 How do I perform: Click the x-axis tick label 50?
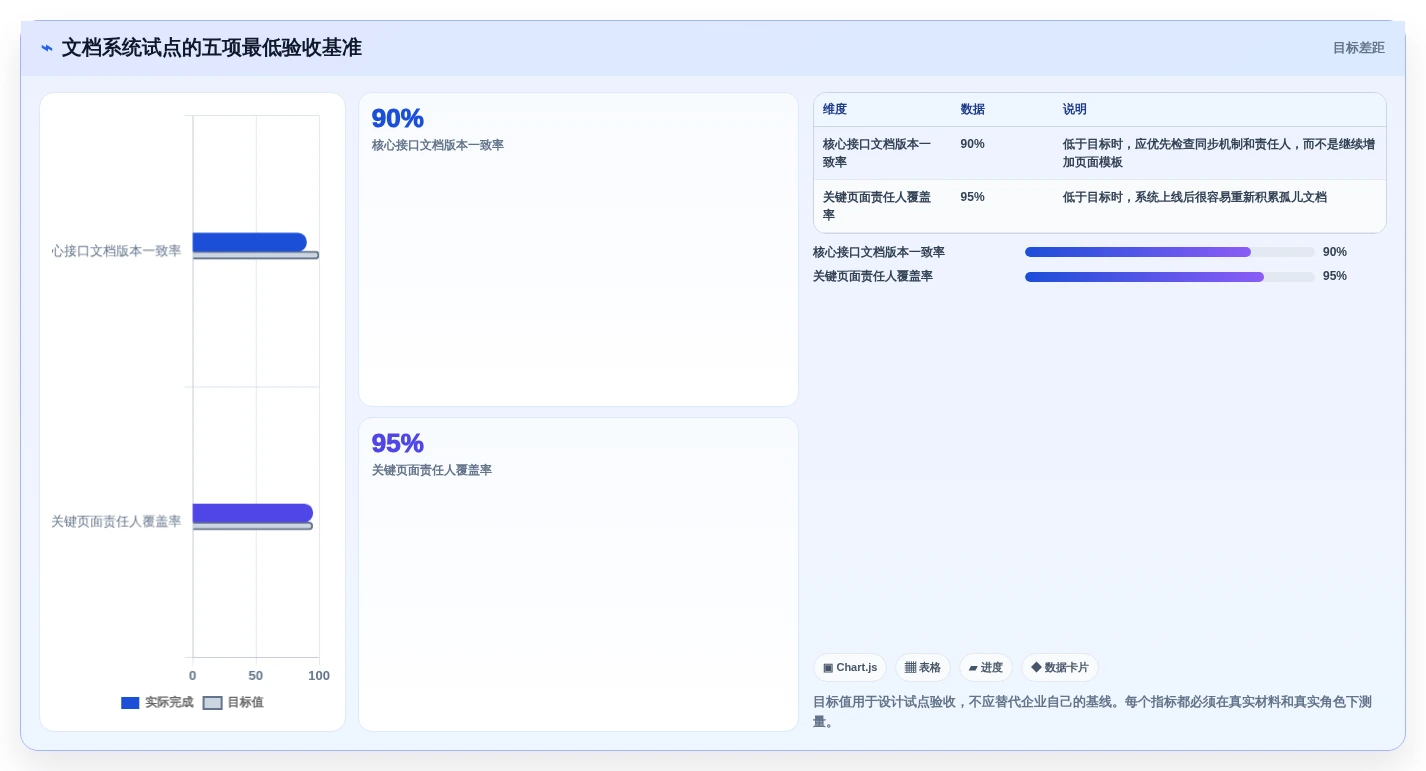[256, 676]
